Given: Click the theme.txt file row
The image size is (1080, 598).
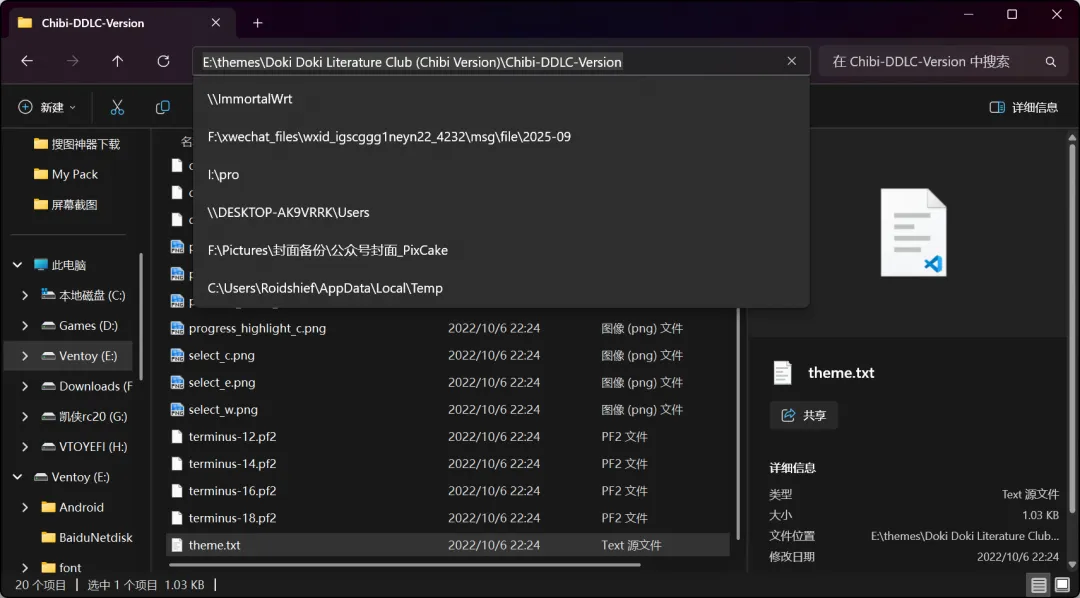Looking at the screenshot, I should tap(448, 545).
